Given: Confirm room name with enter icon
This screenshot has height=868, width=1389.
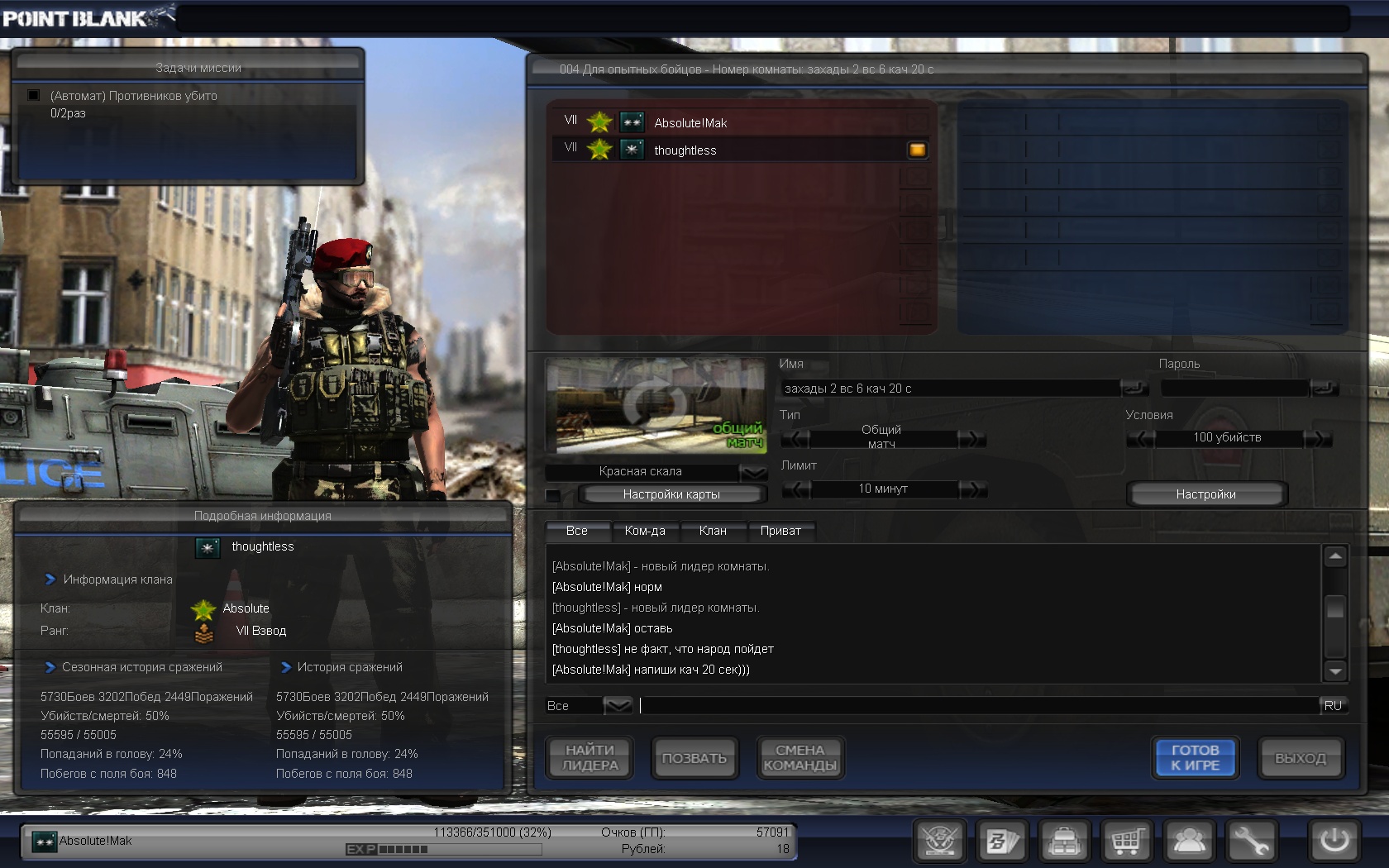Looking at the screenshot, I should pyautogui.click(x=1134, y=388).
